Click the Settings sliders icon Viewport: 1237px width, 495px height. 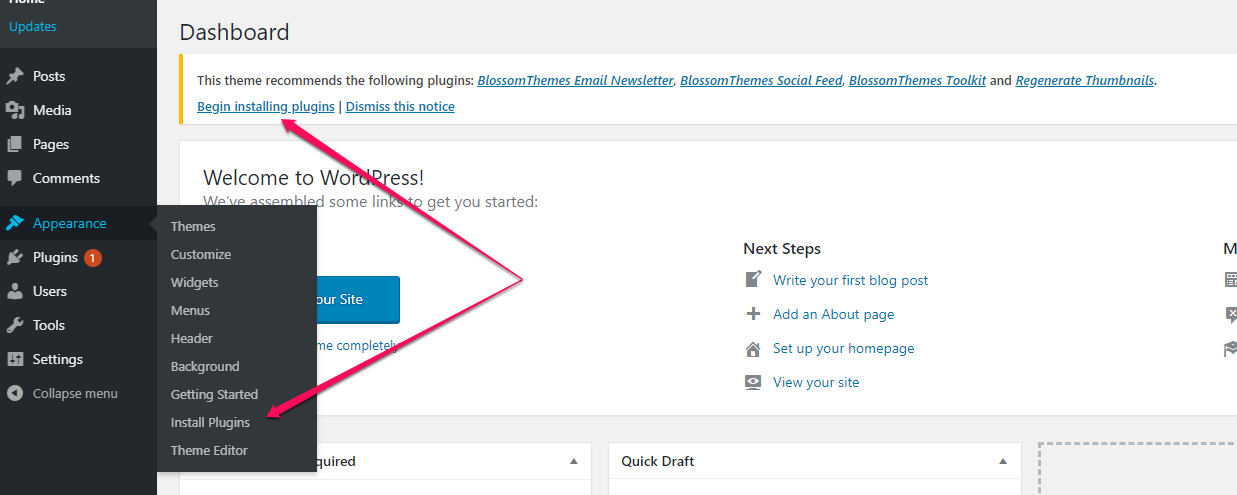[15, 359]
